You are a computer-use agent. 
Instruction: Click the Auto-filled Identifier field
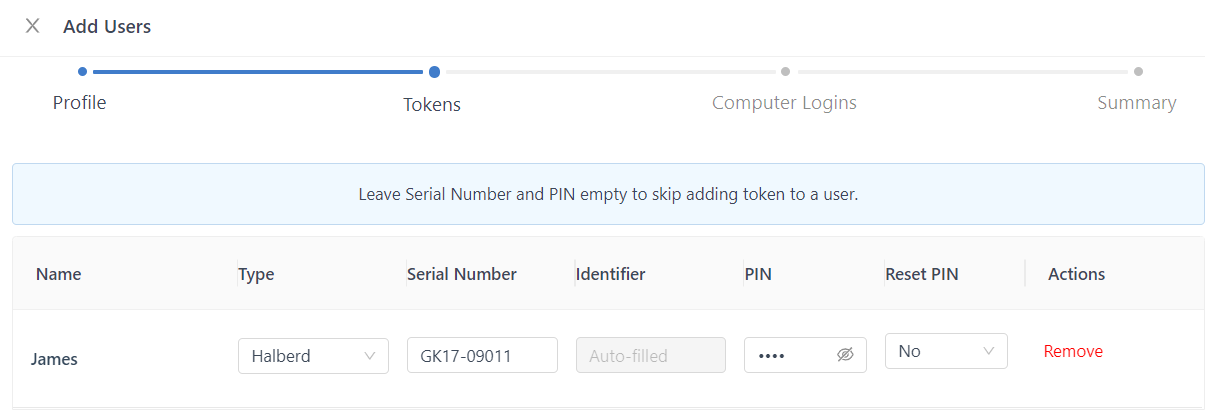point(650,355)
